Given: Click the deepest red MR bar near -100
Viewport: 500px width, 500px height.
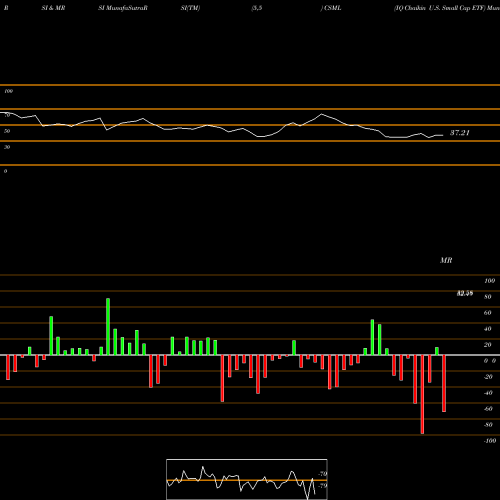Looking at the screenshot, I should tap(422, 394).
